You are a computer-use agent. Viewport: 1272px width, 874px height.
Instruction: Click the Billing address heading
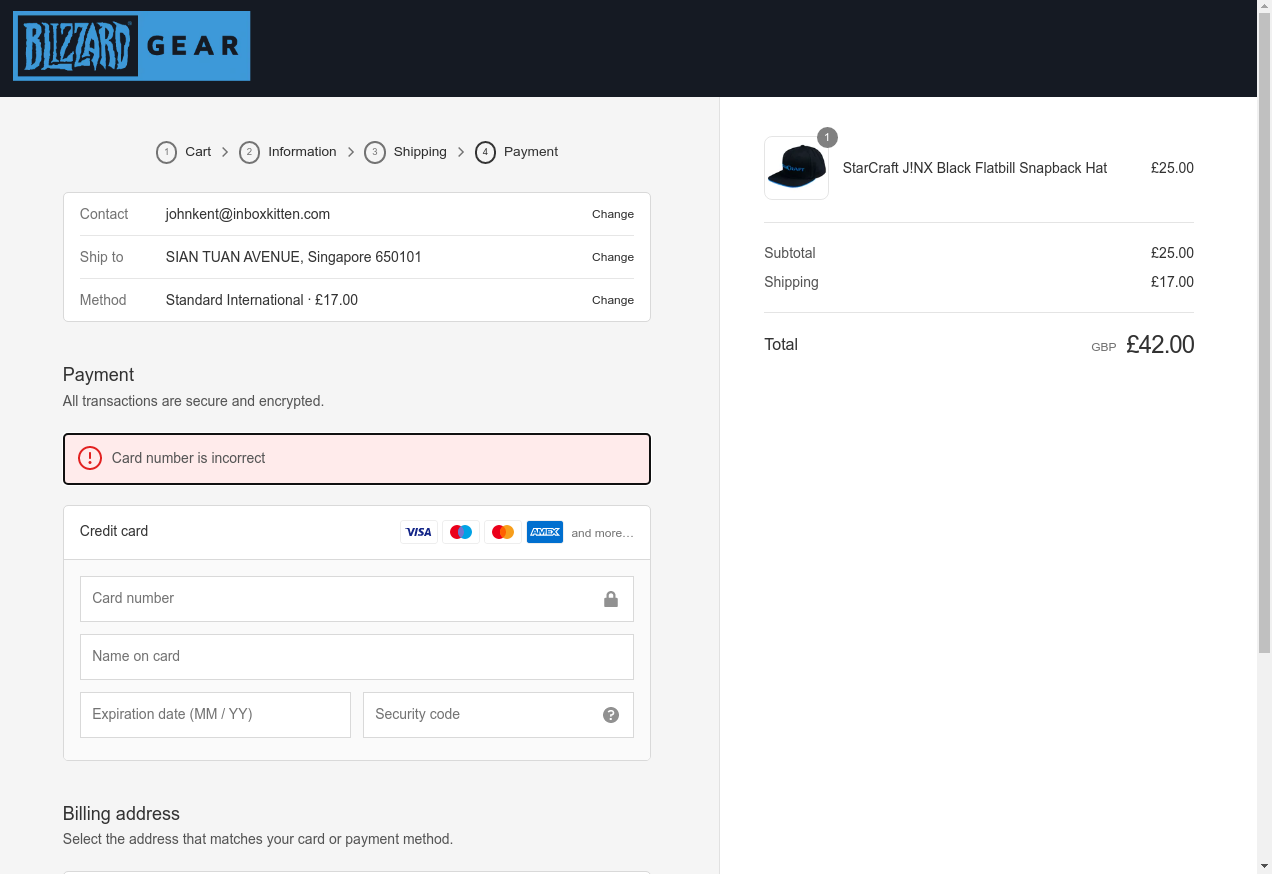click(x=121, y=814)
